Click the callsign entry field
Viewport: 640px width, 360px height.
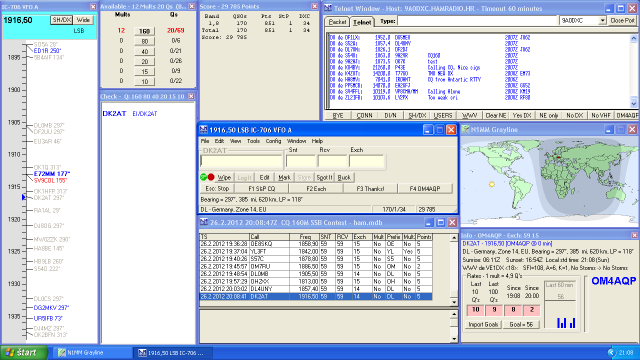tap(241, 161)
